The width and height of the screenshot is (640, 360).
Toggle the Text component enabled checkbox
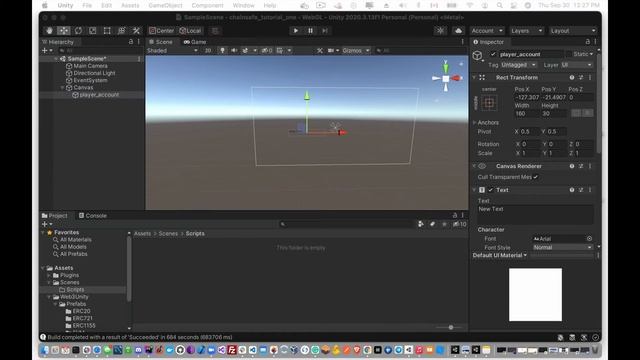coord(491,190)
